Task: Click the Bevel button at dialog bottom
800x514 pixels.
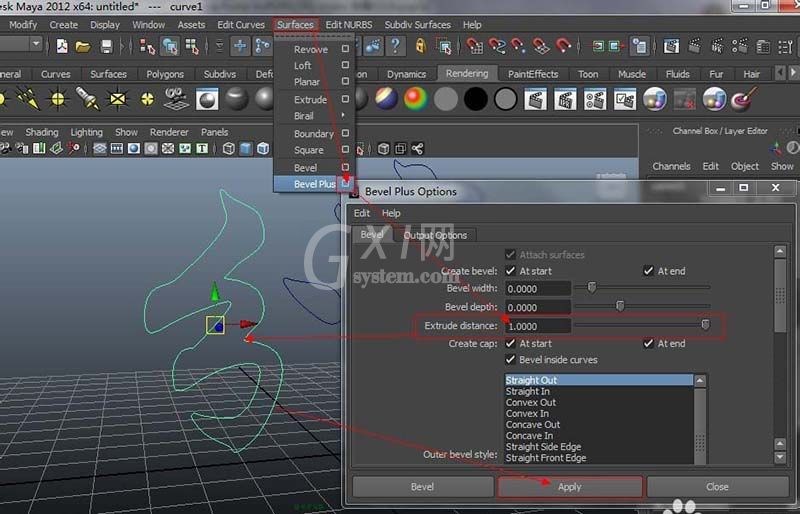Action: 422,487
